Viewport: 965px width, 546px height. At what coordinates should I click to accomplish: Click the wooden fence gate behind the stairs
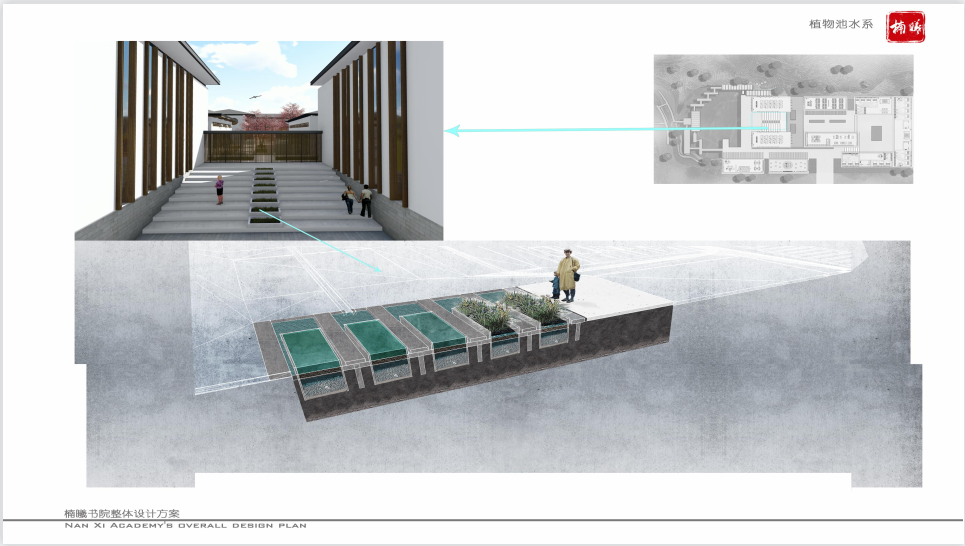point(262,146)
